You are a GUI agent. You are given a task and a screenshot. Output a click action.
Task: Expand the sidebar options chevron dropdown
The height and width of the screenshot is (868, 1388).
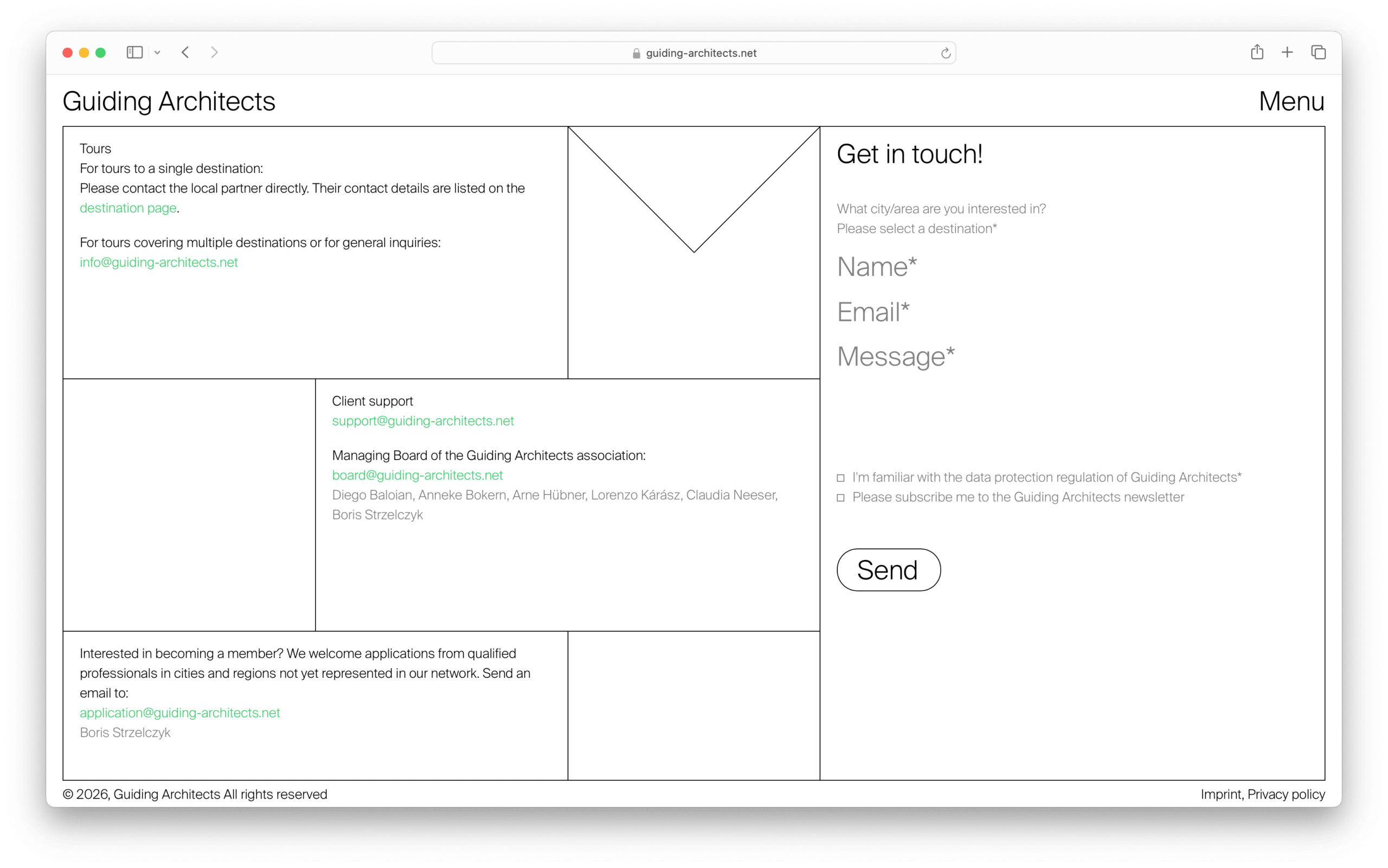point(157,53)
